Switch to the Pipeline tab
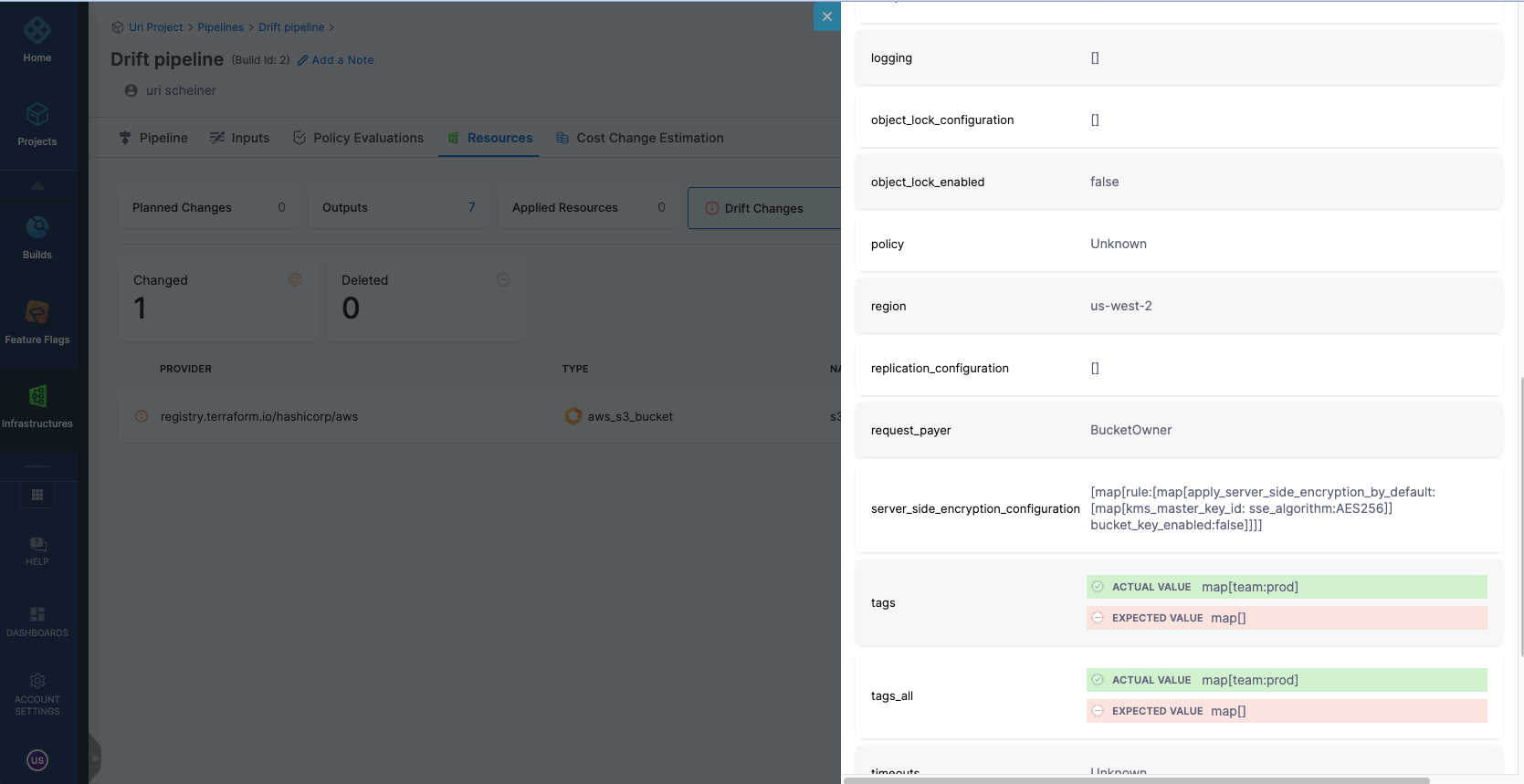The width and height of the screenshot is (1524, 784). click(153, 138)
